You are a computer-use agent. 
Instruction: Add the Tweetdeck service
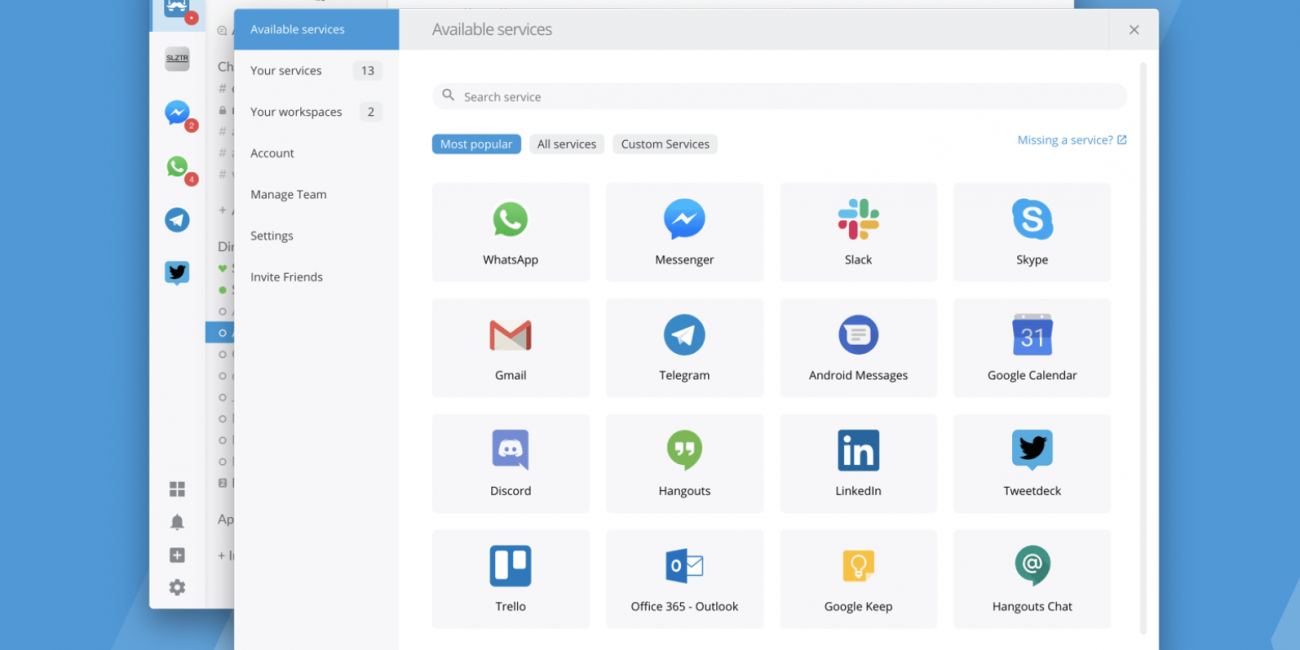tap(1032, 464)
